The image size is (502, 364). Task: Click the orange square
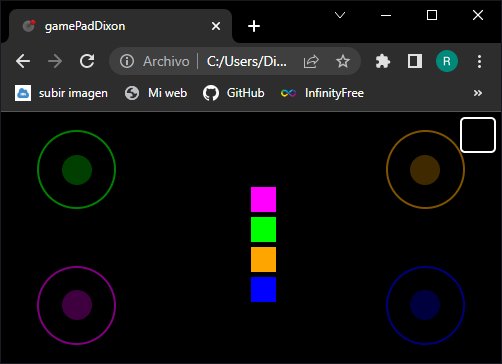[263, 259]
